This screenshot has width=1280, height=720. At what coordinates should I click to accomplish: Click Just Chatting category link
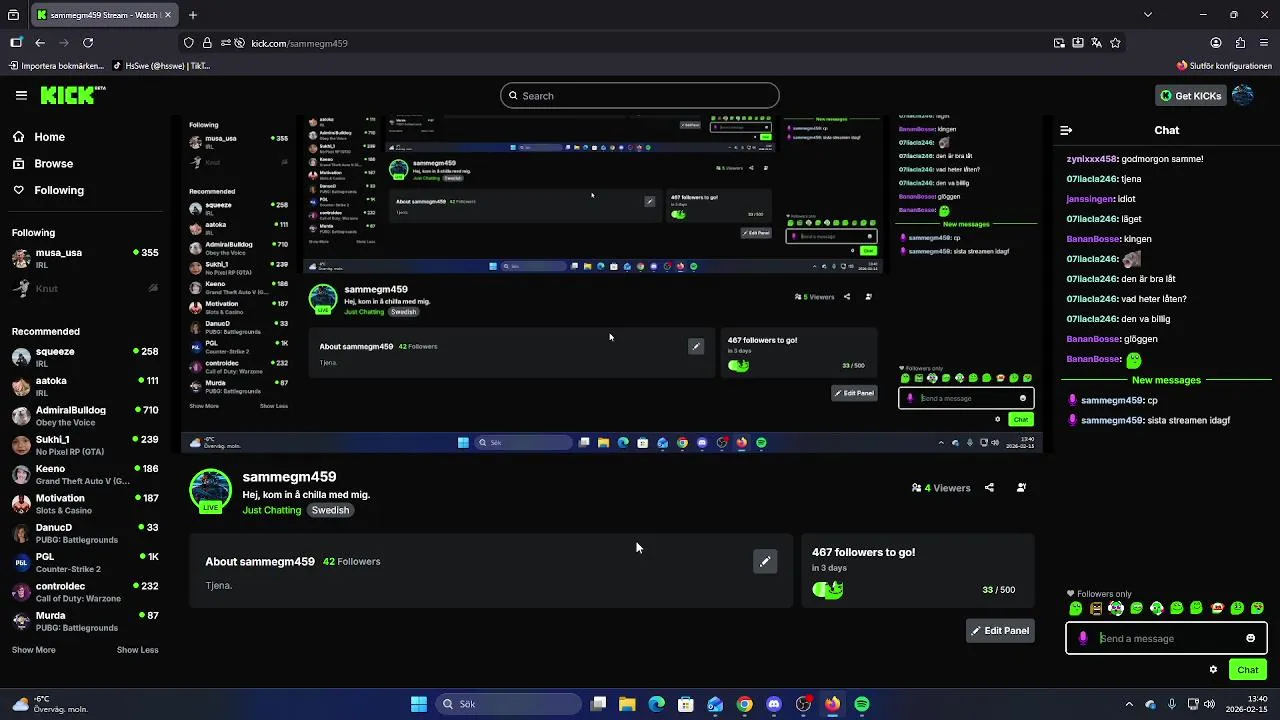tap(272, 510)
